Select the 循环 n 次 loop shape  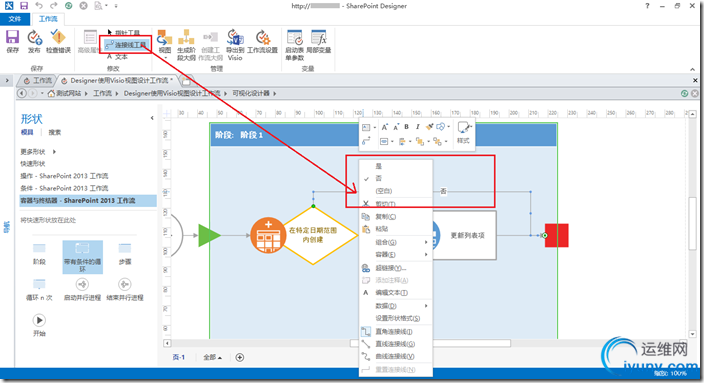pos(40,290)
